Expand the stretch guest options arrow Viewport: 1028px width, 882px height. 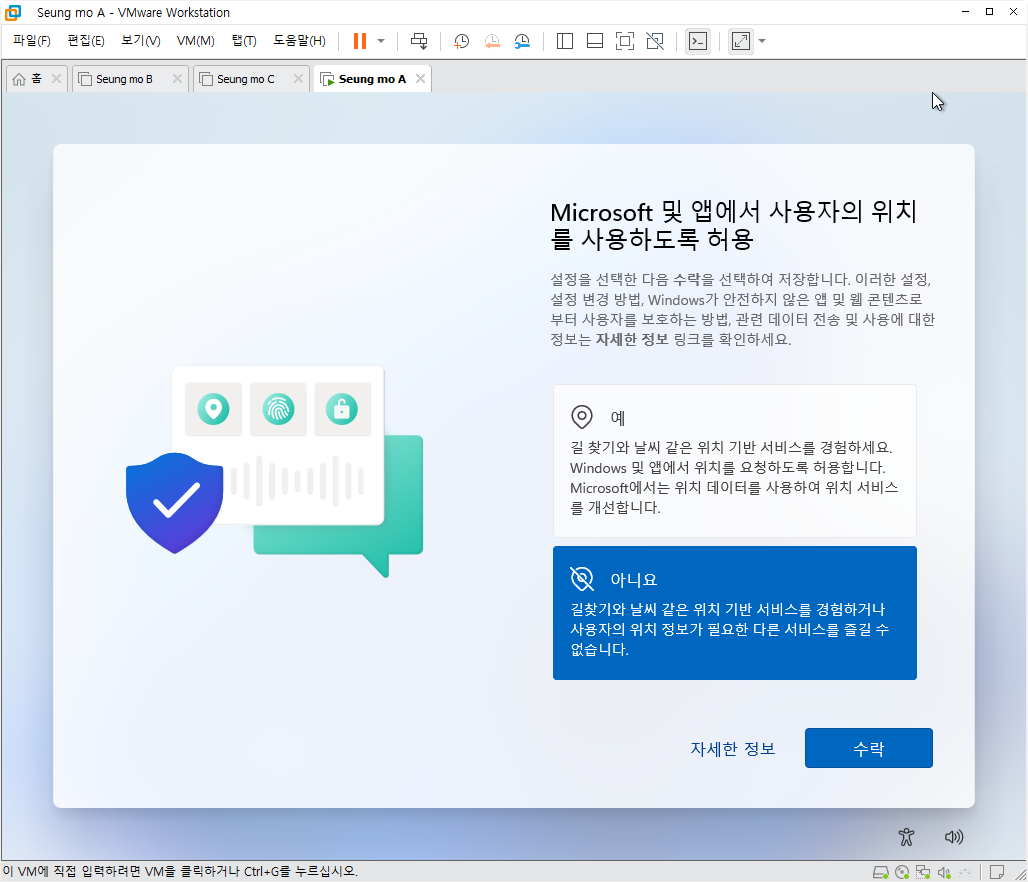[762, 41]
